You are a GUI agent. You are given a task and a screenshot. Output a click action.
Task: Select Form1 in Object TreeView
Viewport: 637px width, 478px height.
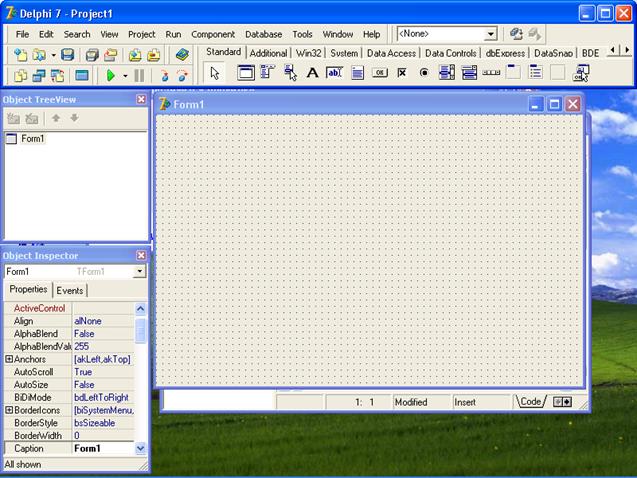click(x=32, y=139)
